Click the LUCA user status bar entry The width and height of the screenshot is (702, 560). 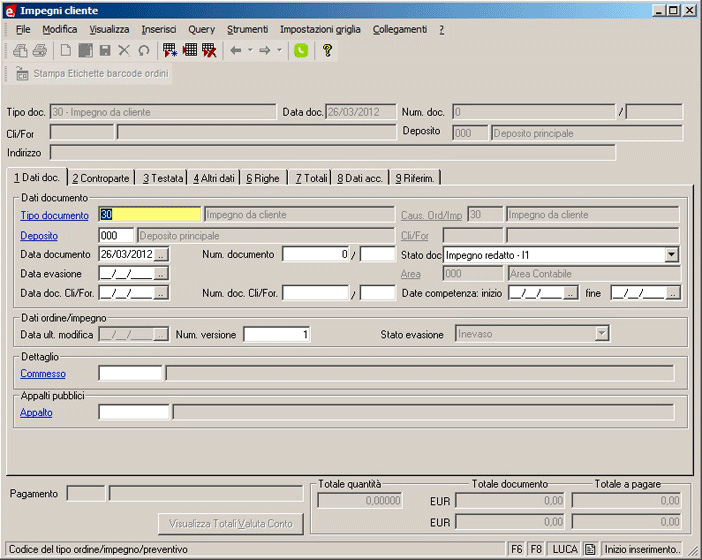point(565,549)
